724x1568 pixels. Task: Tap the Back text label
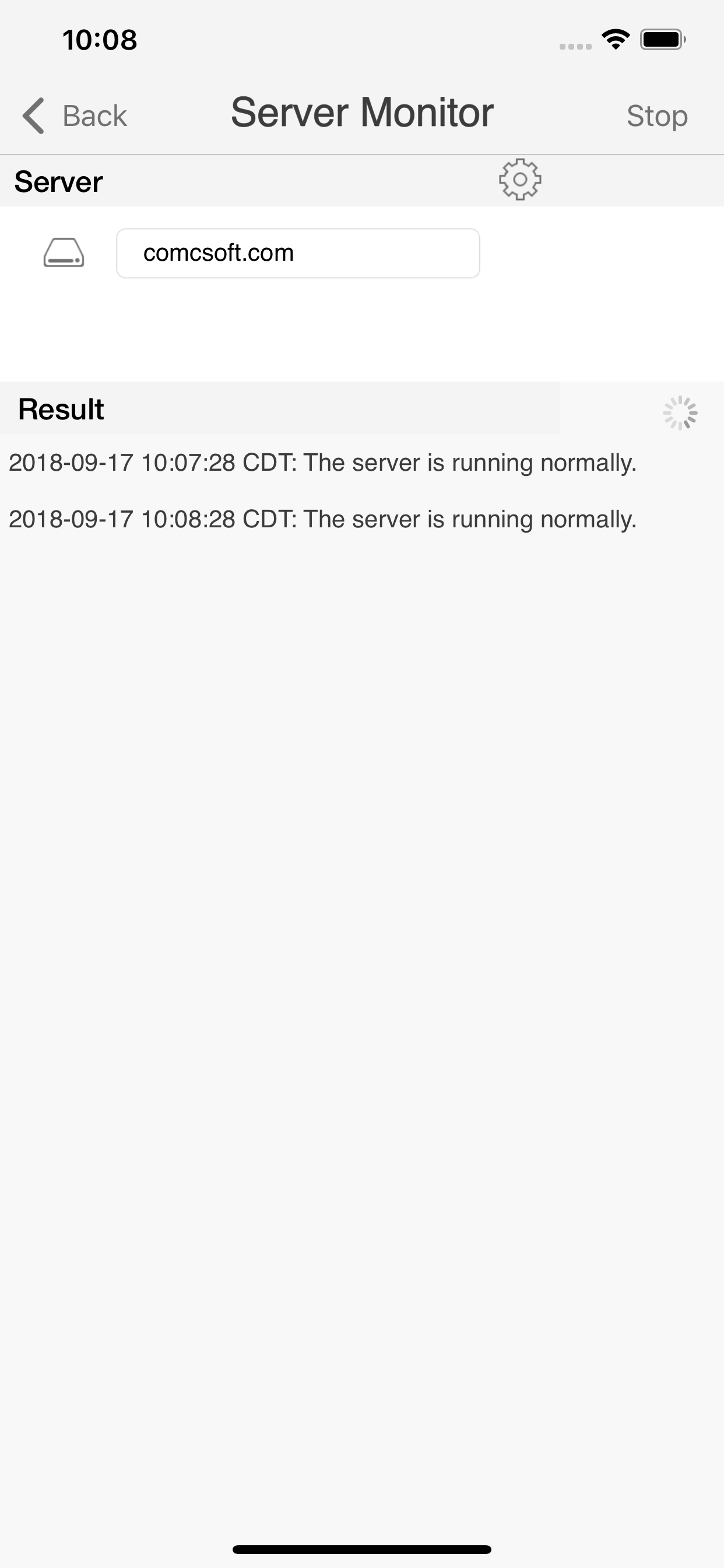coord(95,116)
